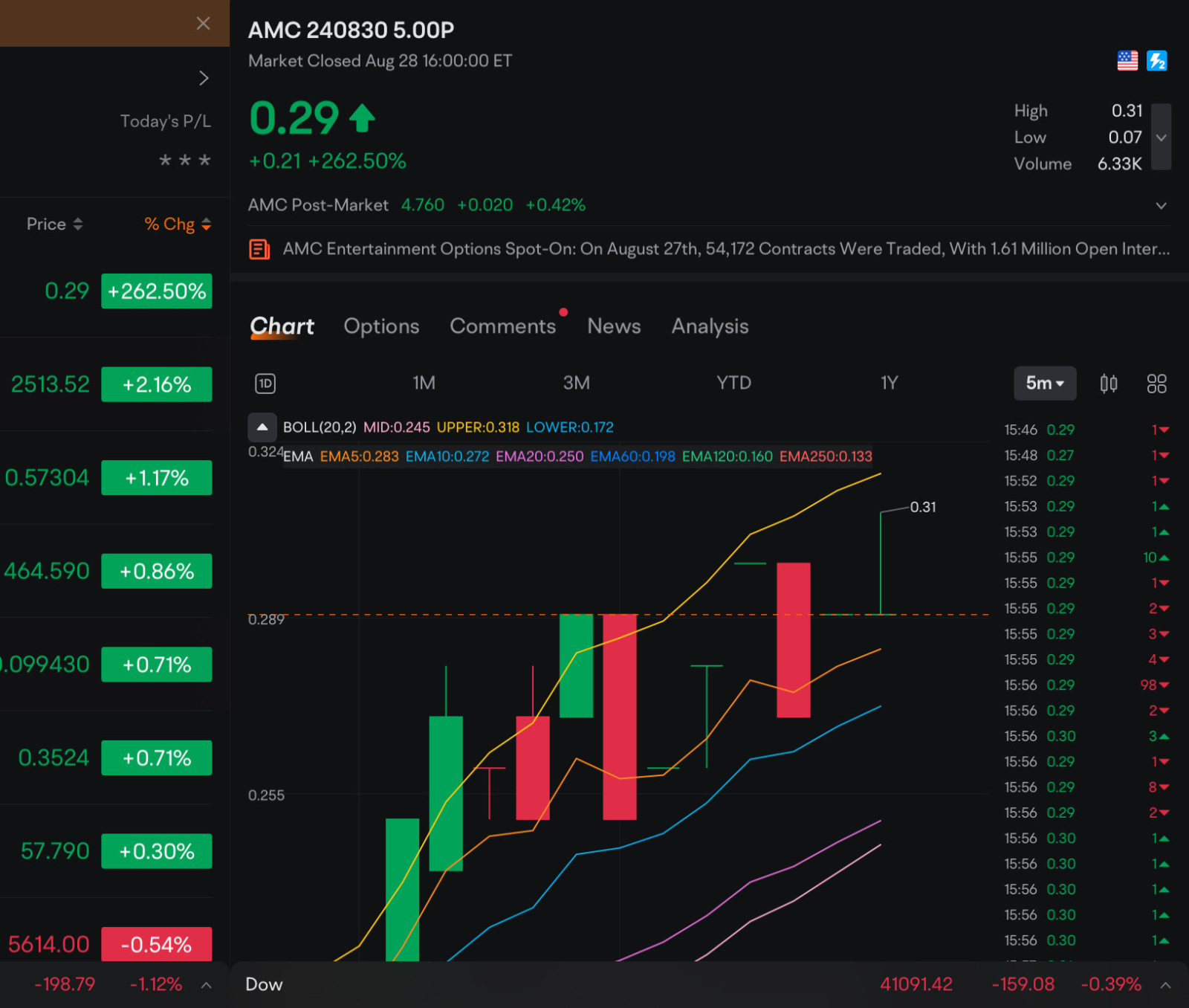Open the 5m interval dropdown
1189x1008 pixels.
1045,384
